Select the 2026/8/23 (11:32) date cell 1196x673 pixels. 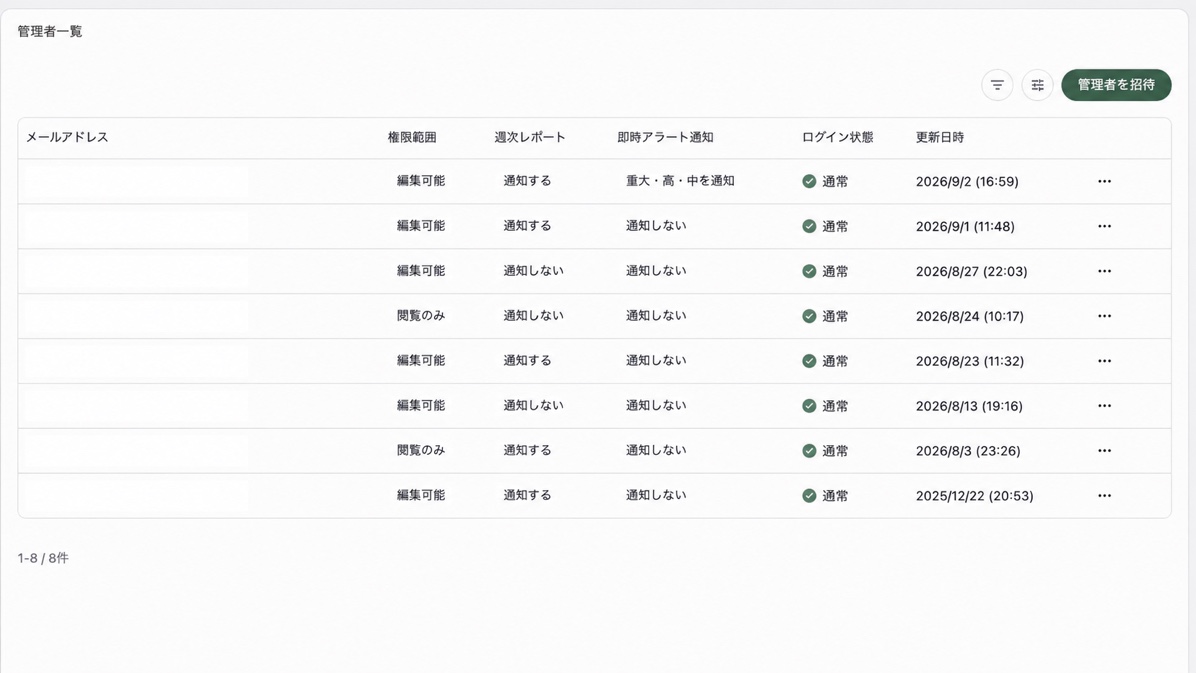click(x=969, y=361)
